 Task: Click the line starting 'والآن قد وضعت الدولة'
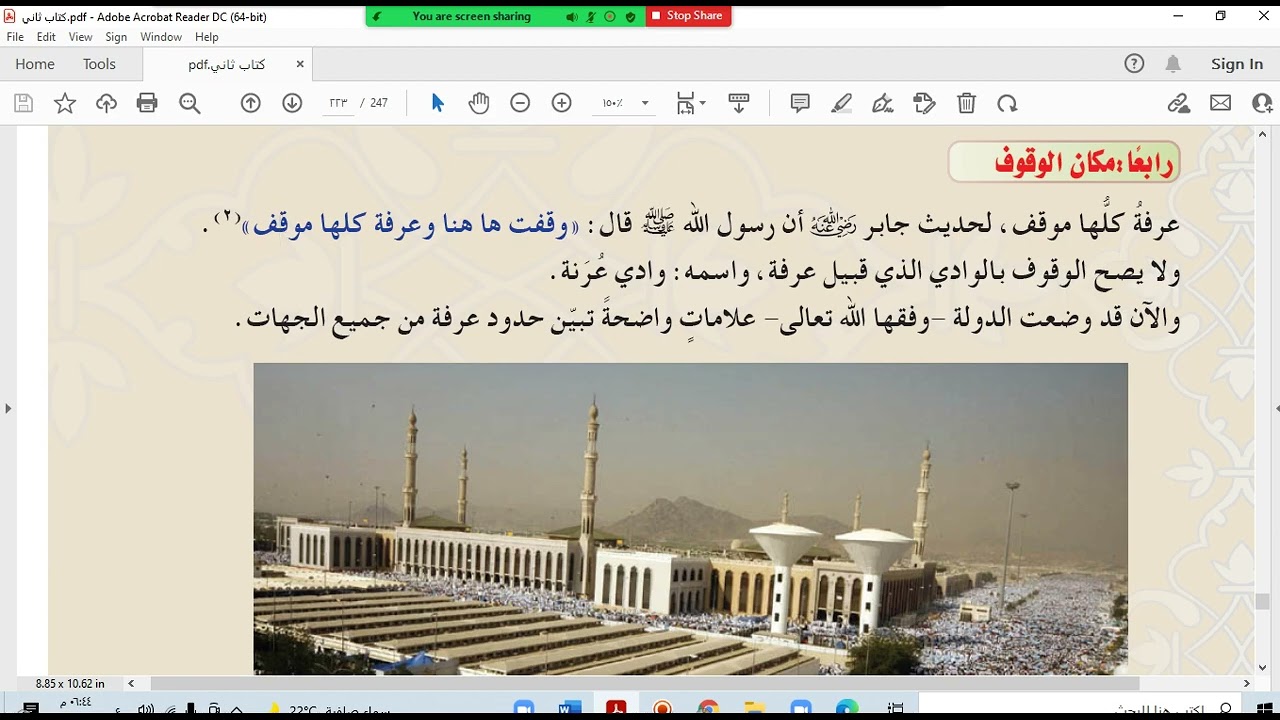tap(707, 319)
